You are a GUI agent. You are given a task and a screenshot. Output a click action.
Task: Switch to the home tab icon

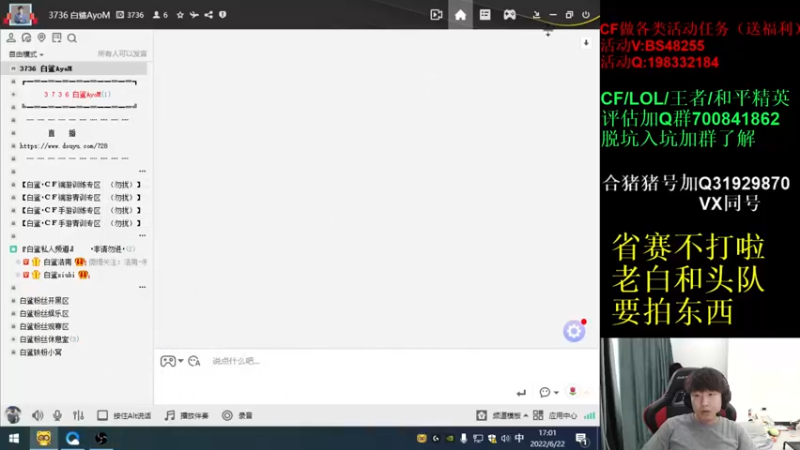point(460,15)
